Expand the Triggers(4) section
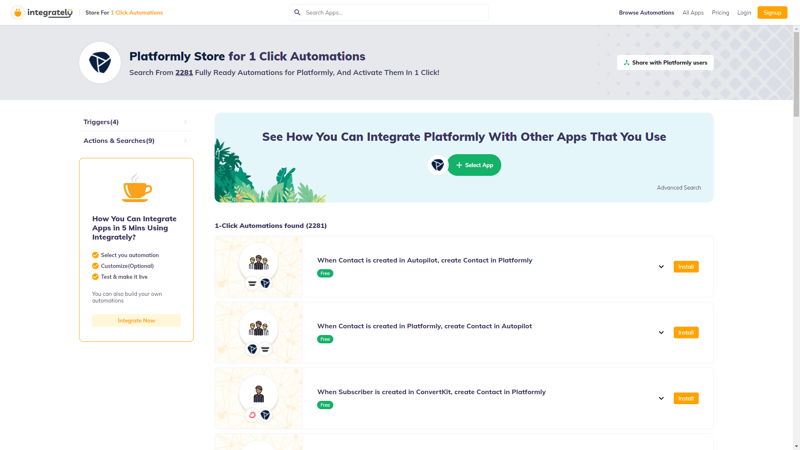Viewport: 800px width, 450px height. 136,122
